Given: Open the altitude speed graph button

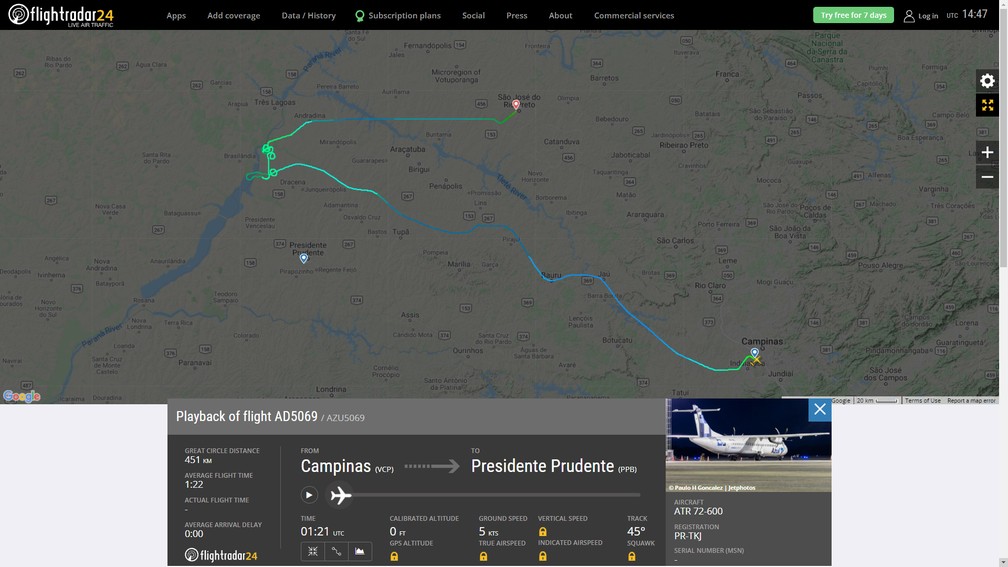Looking at the screenshot, I should coord(360,551).
